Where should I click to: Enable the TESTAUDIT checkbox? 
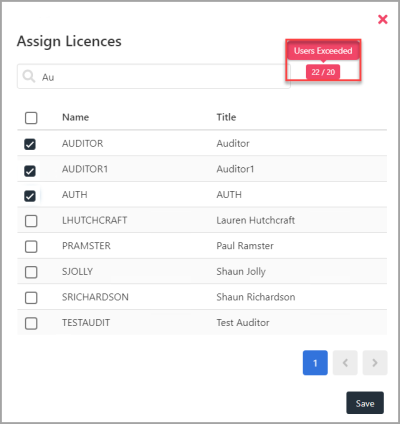point(31,323)
